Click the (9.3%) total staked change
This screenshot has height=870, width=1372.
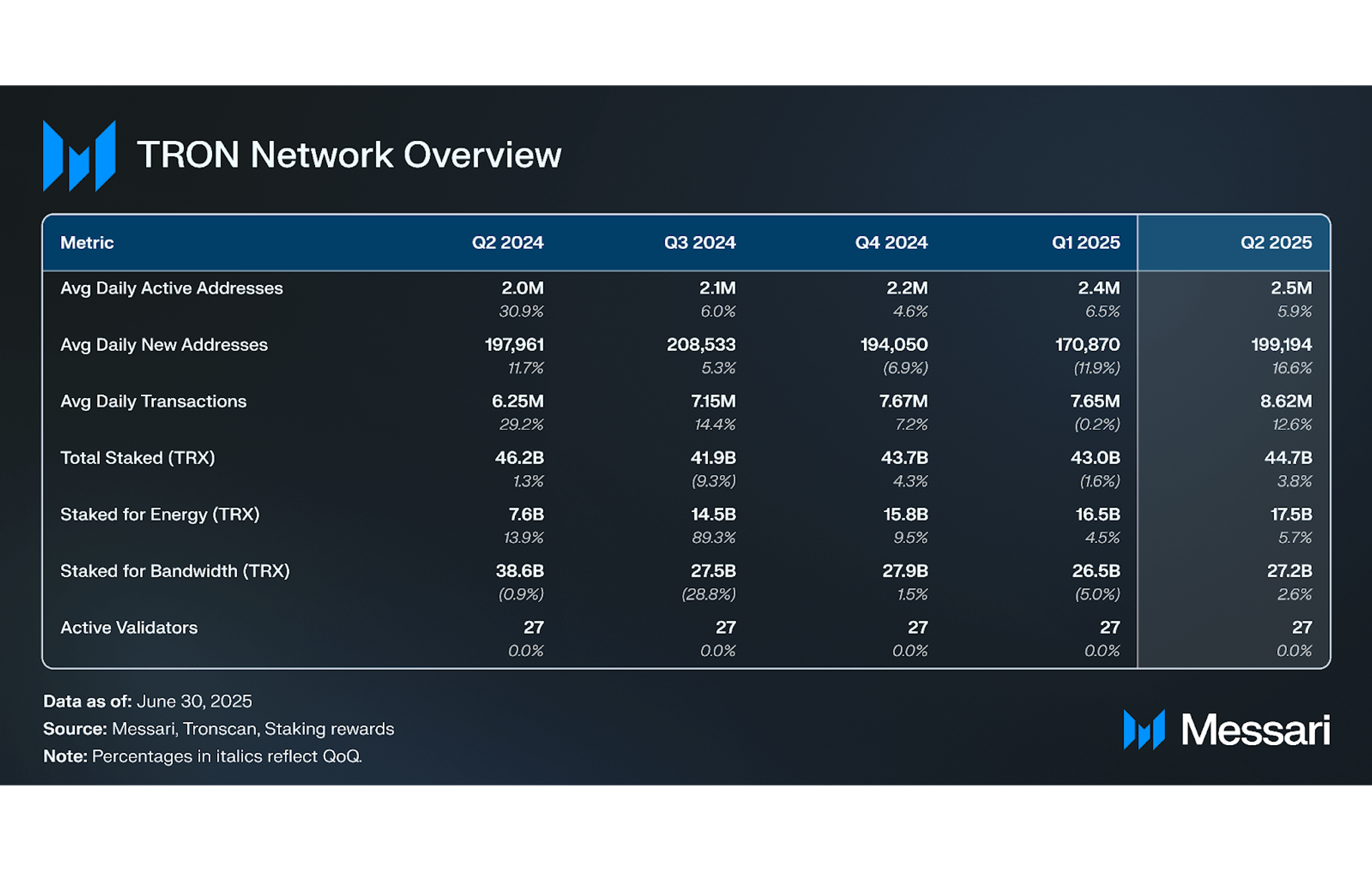714,481
